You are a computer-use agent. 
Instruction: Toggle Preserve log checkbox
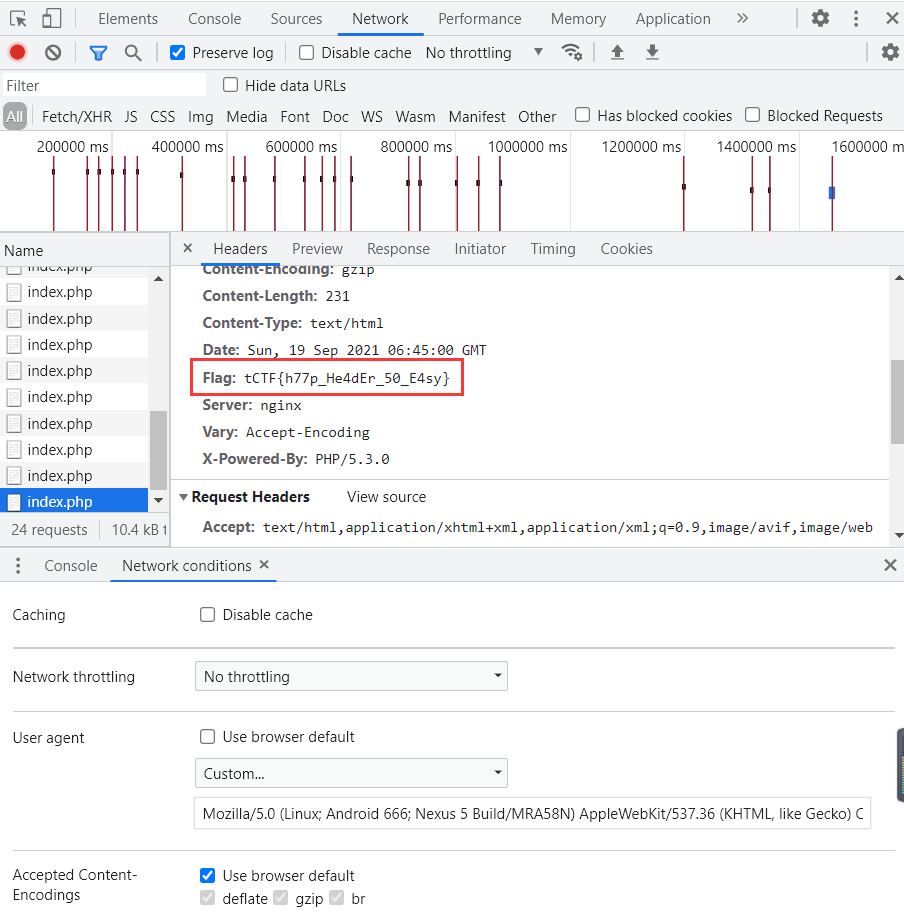point(177,53)
